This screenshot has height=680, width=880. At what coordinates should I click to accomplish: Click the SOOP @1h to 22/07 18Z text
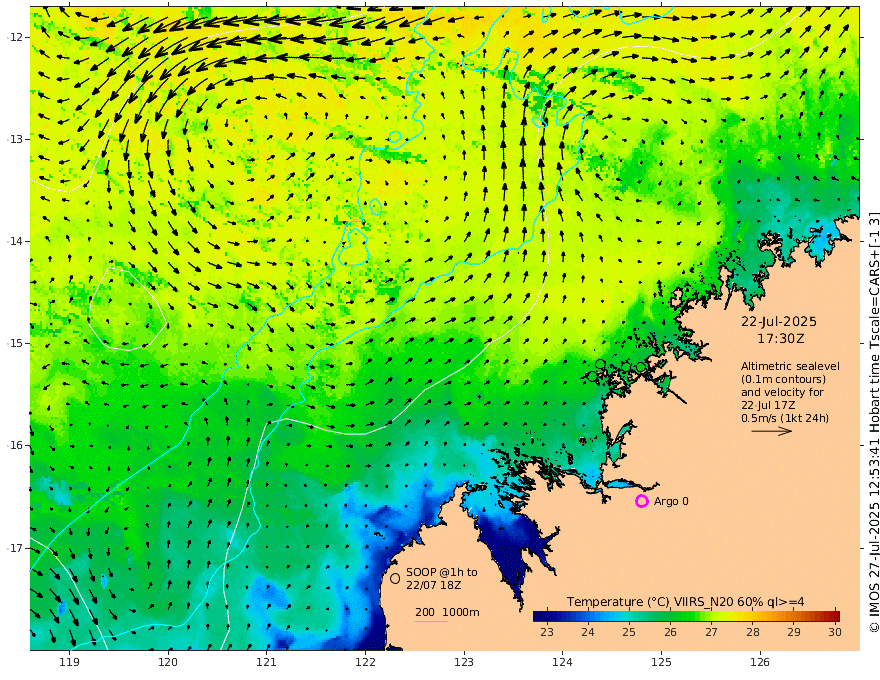point(442,578)
